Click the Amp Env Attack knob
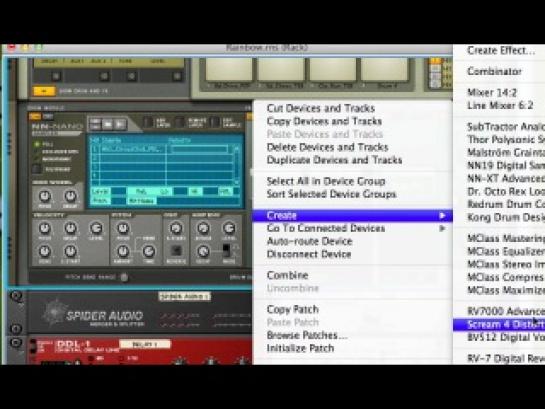 coord(203,228)
